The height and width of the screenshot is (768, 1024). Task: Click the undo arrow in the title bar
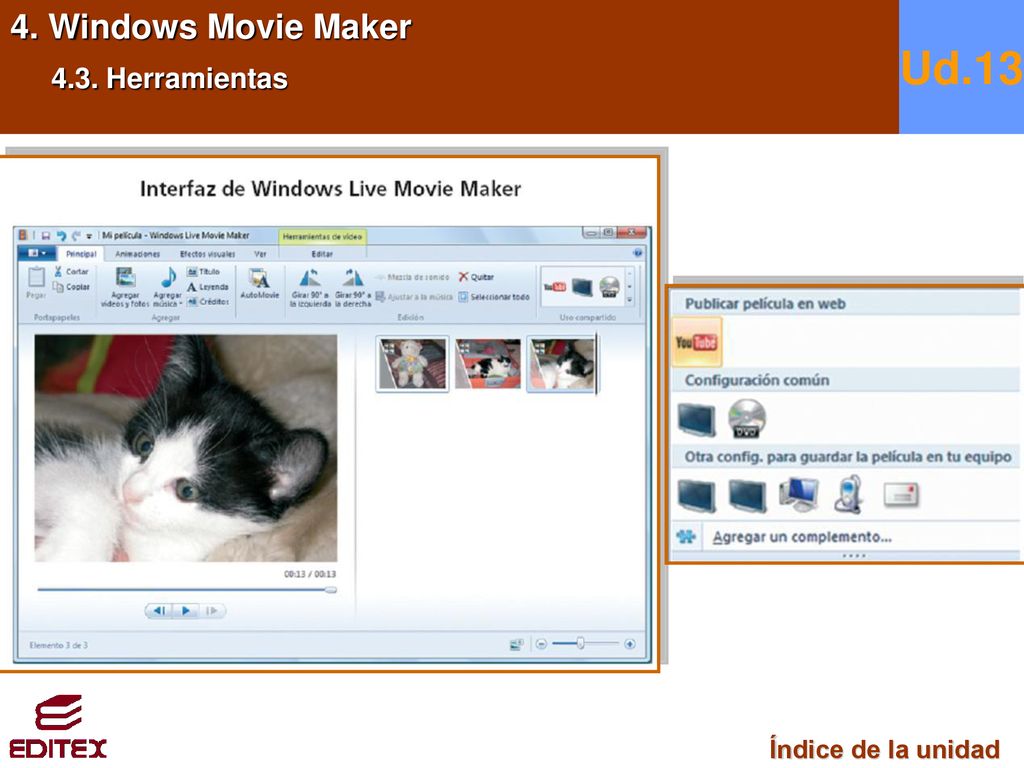coord(61,235)
